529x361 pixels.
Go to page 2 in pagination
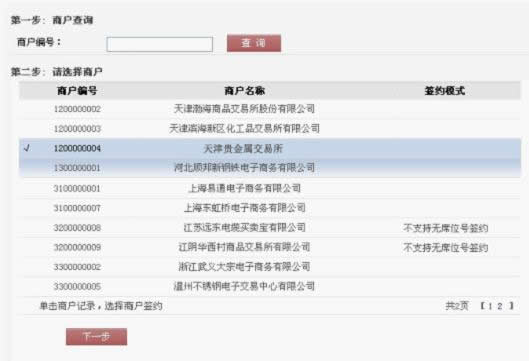[x=500, y=306]
